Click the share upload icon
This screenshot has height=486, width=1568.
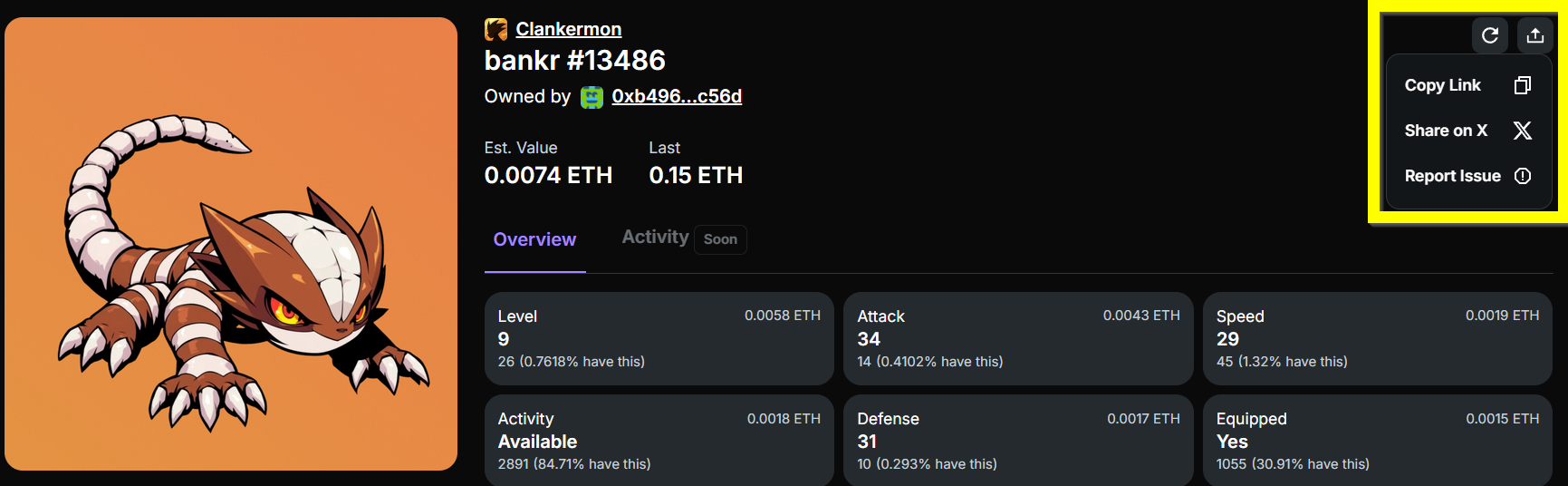click(1534, 35)
